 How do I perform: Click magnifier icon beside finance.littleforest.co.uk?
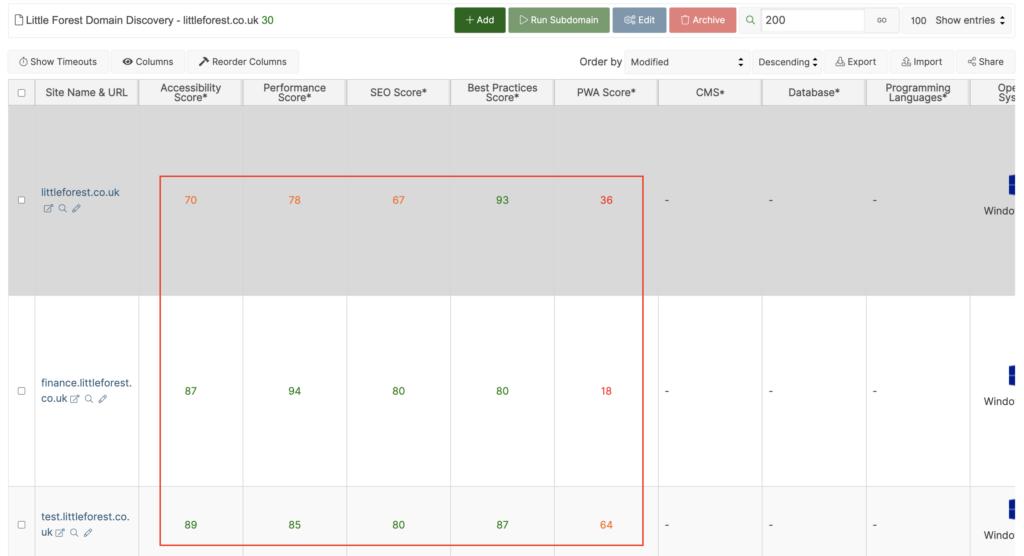point(89,399)
